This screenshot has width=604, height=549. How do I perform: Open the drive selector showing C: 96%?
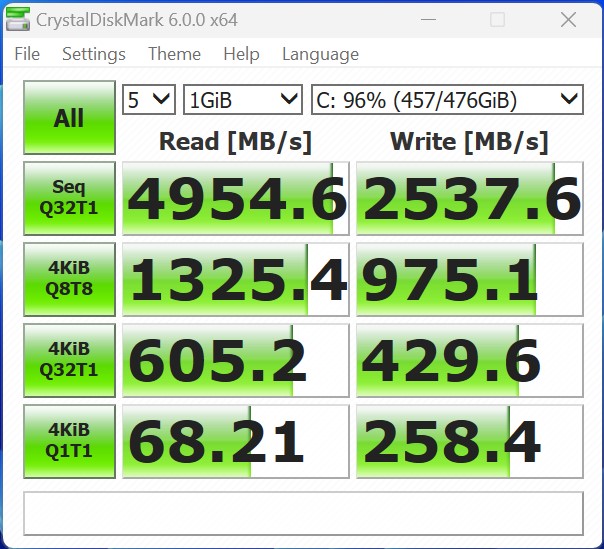tap(446, 98)
